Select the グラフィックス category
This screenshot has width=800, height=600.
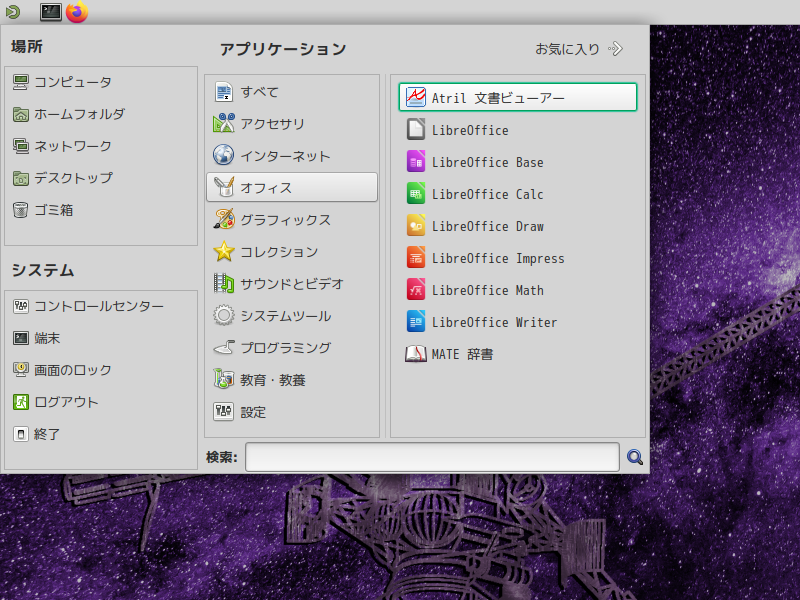point(292,219)
